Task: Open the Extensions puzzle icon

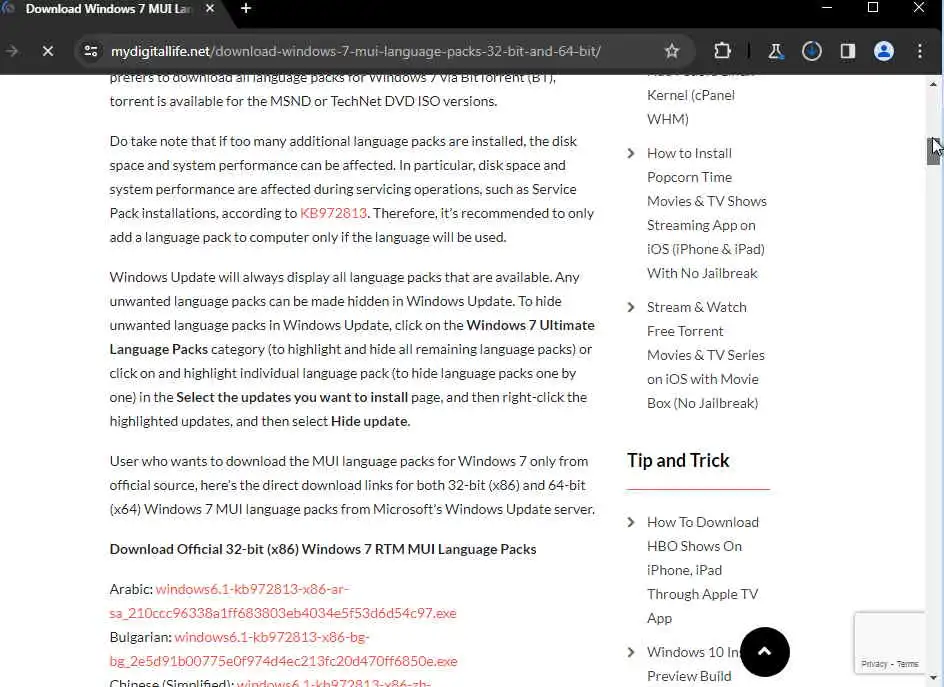Action: pyautogui.click(x=722, y=51)
